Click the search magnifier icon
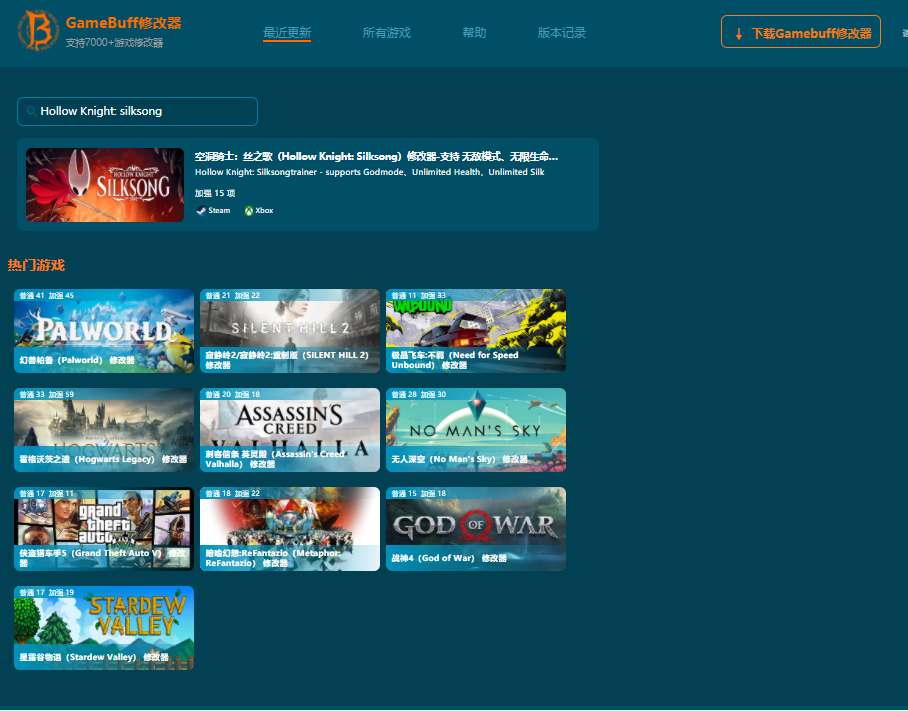The image size is (908, 711). pyautogui.click(x=31, y=111)
